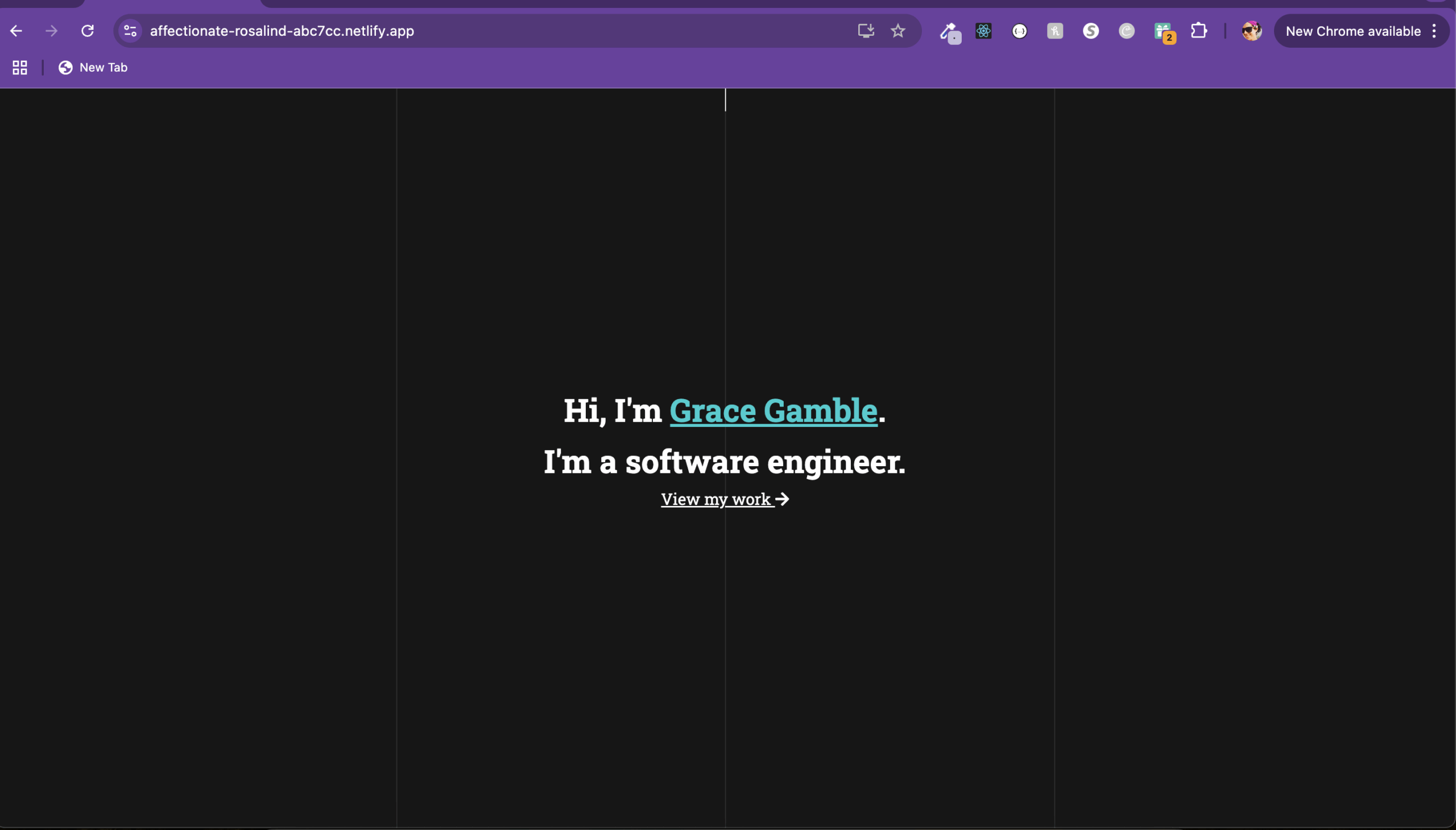Click the View my work link
Viewport: 1456px width, 830px height.
[x=724, y=499]
